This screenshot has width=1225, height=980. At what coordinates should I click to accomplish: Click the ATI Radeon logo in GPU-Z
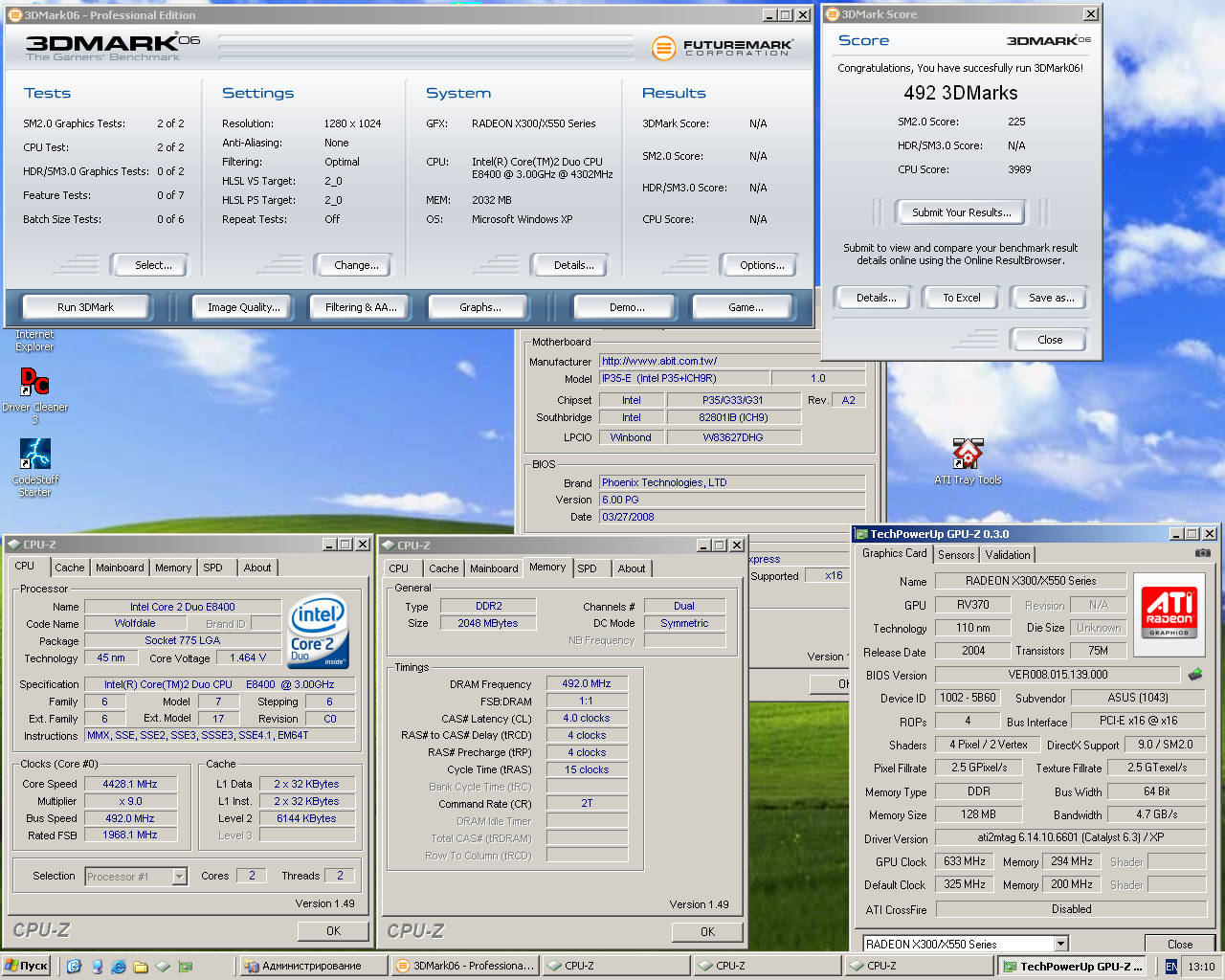click(x=1169, y=614)
